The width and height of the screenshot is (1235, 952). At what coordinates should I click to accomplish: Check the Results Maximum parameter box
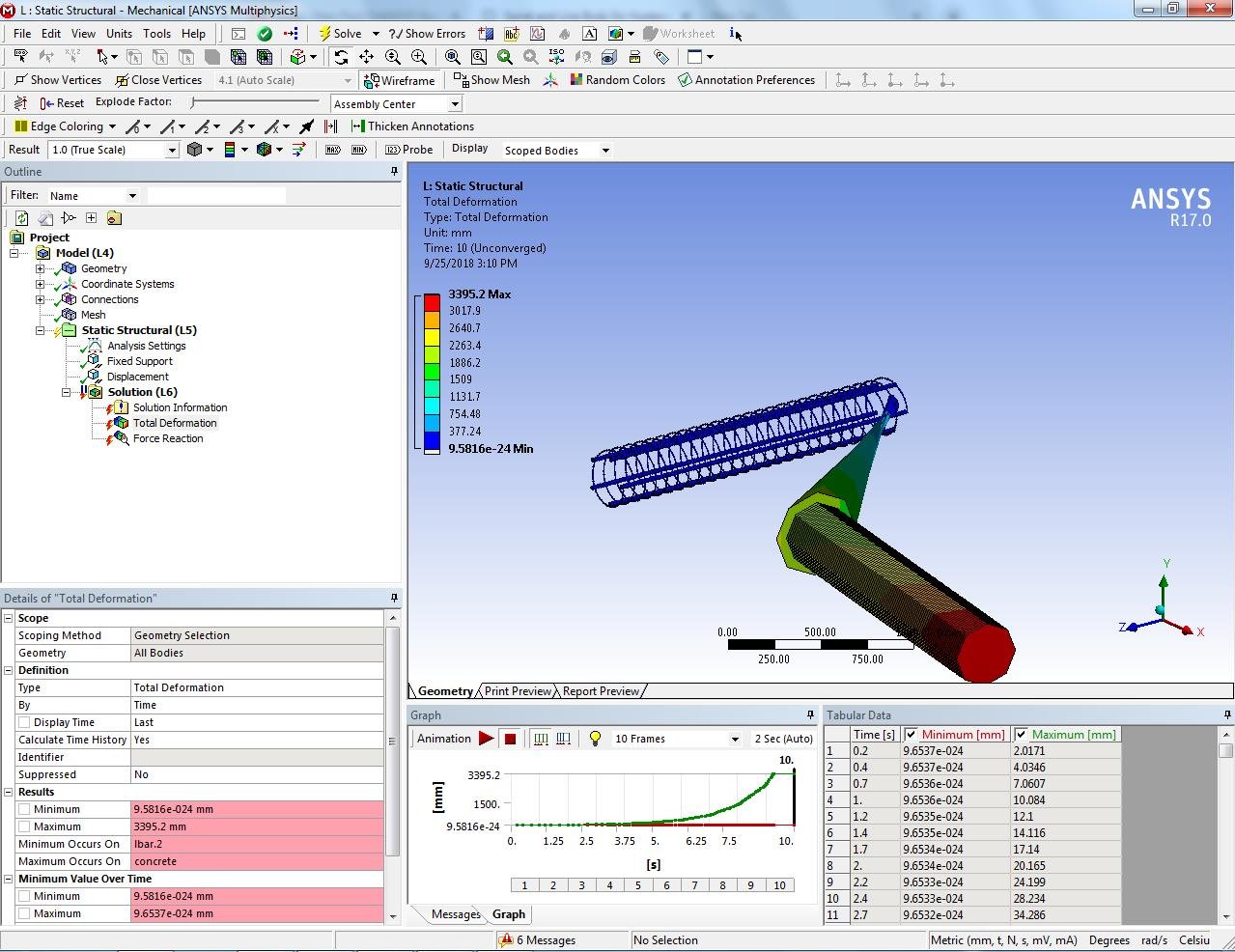click(24, 826)
